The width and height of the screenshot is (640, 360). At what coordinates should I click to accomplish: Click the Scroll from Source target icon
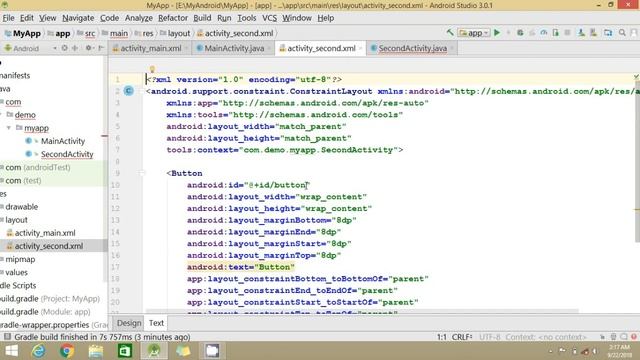[64, 48]
